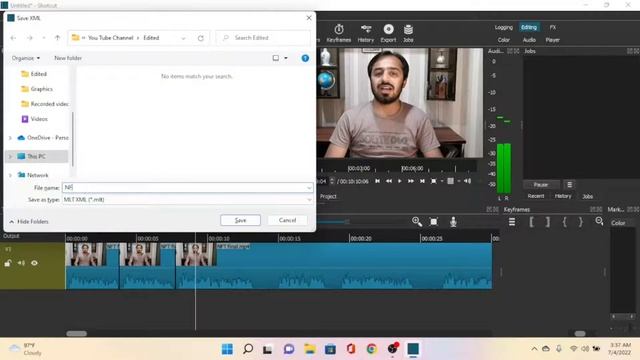The image size is (640, 360).
Task: Select the Videos library
Action: click(35, 119)
